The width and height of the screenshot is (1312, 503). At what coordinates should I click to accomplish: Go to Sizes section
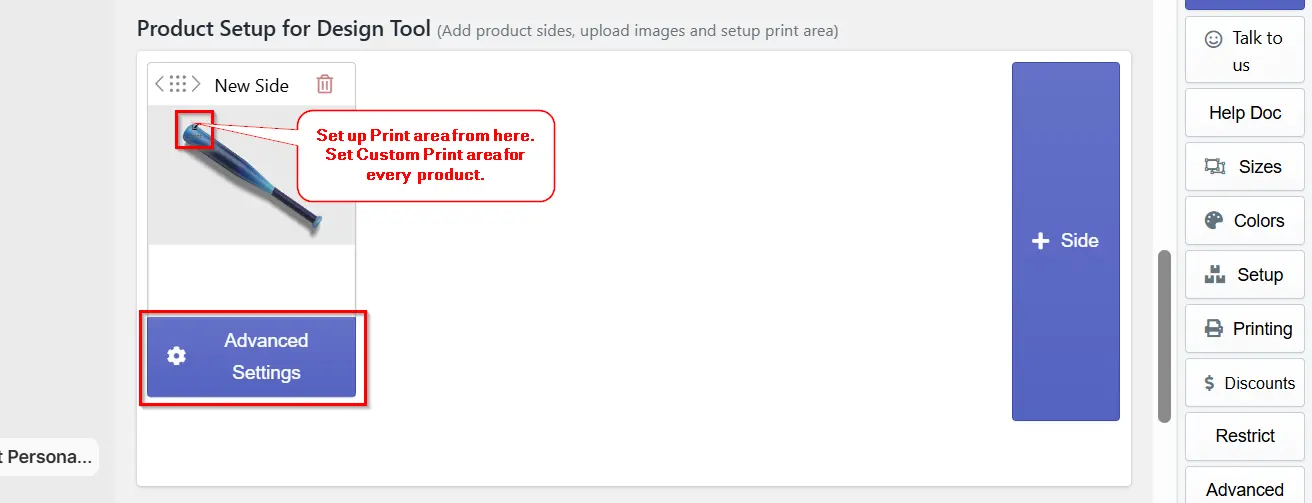tap(1245, 167)
